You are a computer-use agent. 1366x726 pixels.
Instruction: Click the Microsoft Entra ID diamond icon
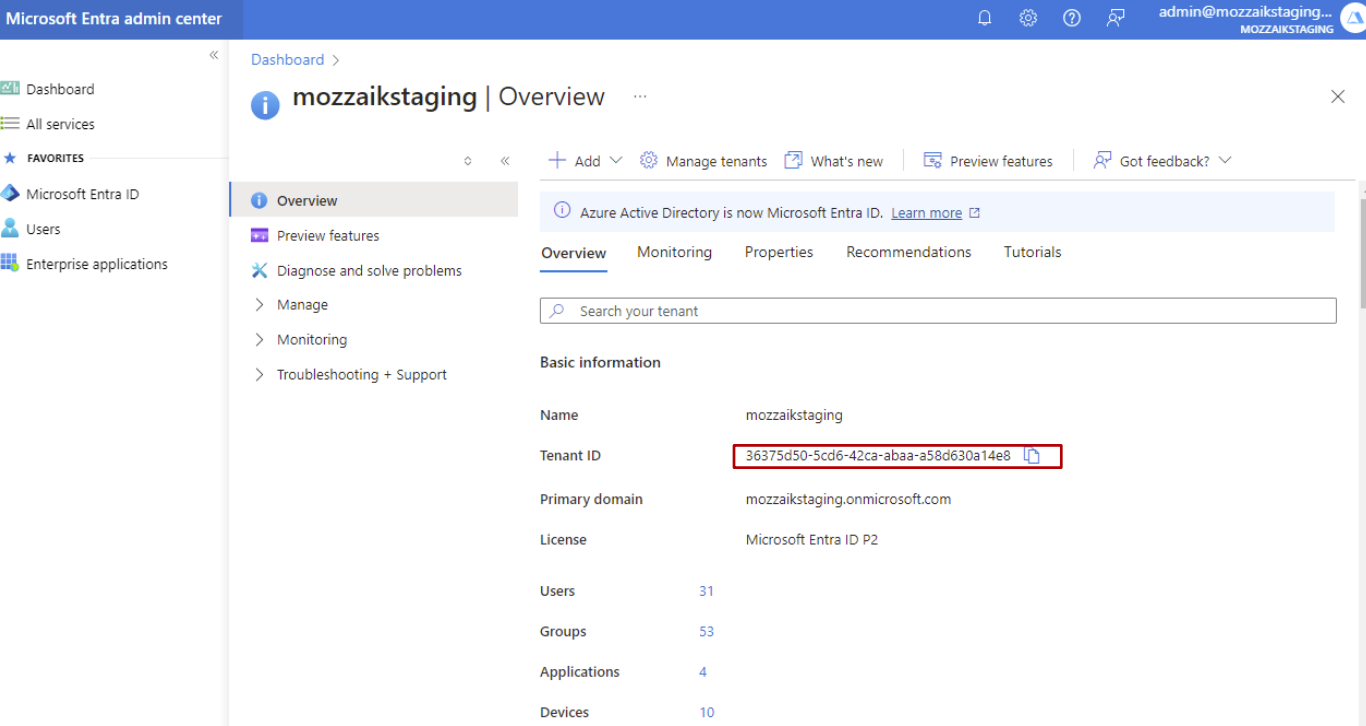point(10,193)
